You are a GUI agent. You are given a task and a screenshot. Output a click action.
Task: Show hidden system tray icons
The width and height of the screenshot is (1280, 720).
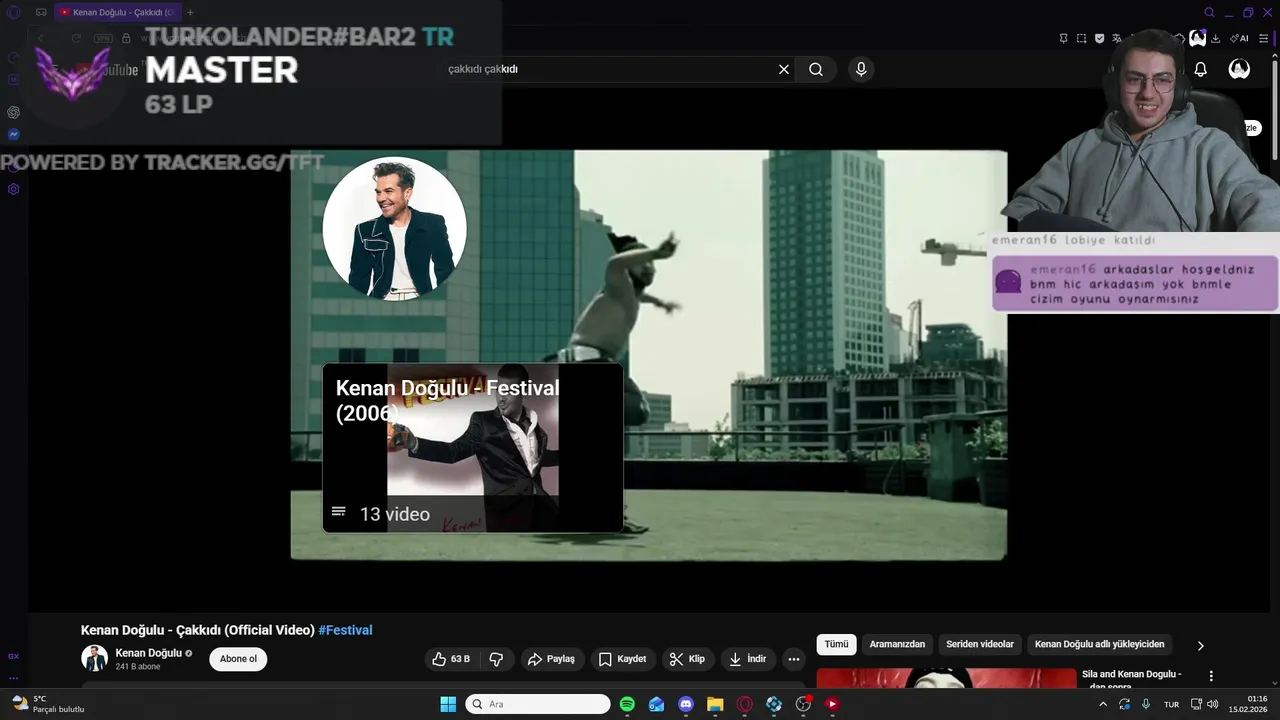[1103, 704]
